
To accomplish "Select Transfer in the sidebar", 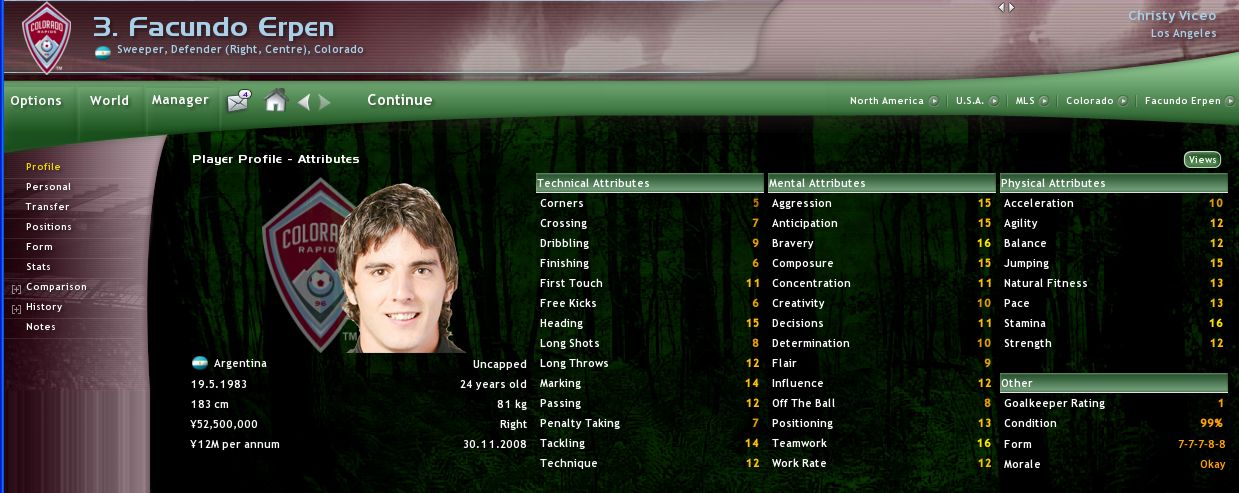I will tap(47, 207).
